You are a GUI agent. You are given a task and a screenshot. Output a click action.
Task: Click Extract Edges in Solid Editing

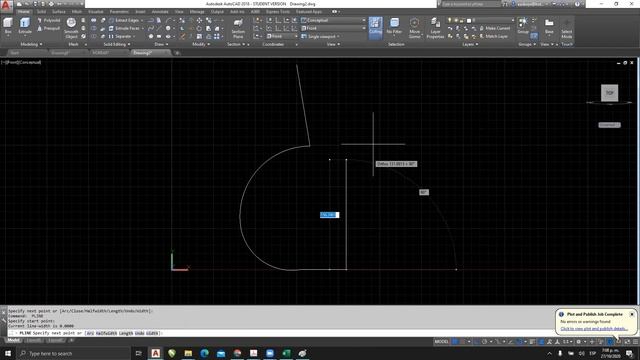pyautogui.click(x=126, y=20)
